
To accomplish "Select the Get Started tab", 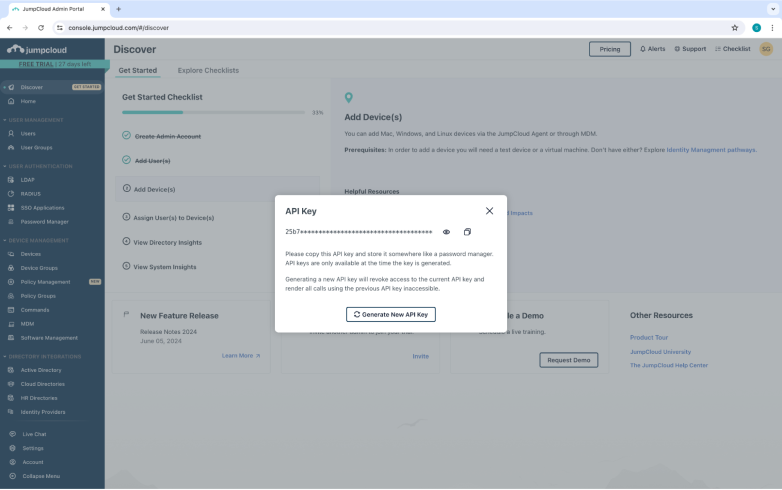I will (x=138, y=71).
